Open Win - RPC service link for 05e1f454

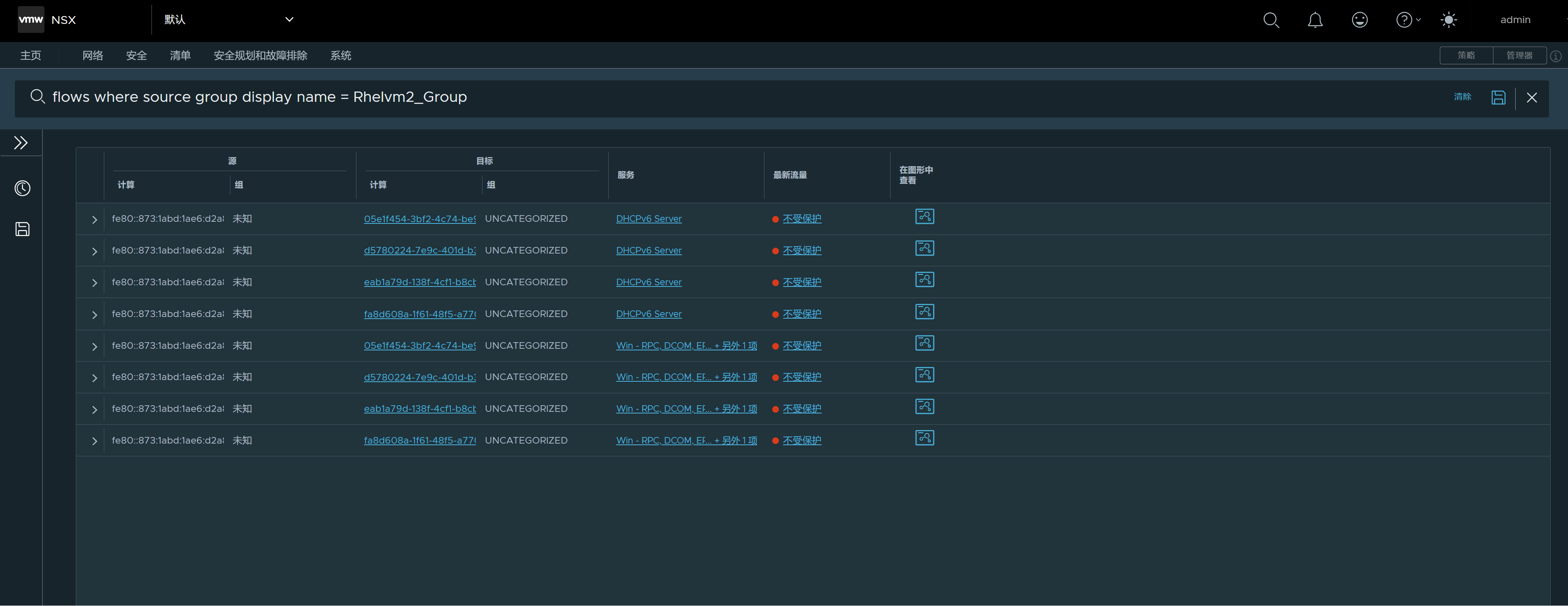point(686,345)
